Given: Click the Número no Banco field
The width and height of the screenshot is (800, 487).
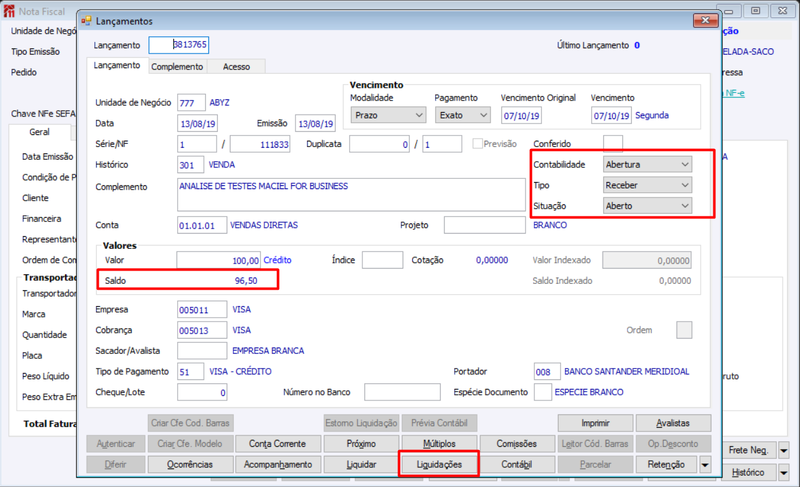Looking at the screenshot, I should [x=402, y=392].
